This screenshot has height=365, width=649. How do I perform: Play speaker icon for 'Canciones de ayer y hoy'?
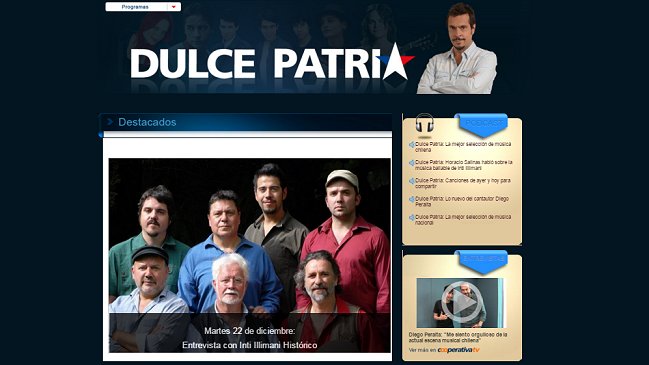point(411,181)
